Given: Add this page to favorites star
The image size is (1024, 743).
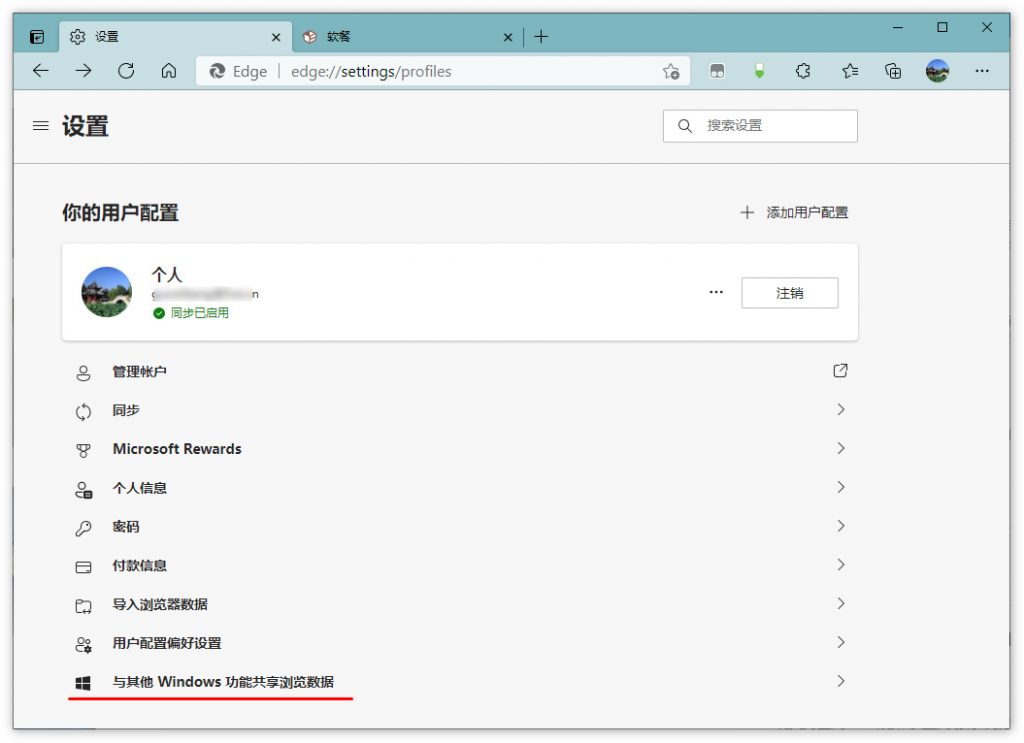Looking at the screenshot, I should click(x=671, y=71).
